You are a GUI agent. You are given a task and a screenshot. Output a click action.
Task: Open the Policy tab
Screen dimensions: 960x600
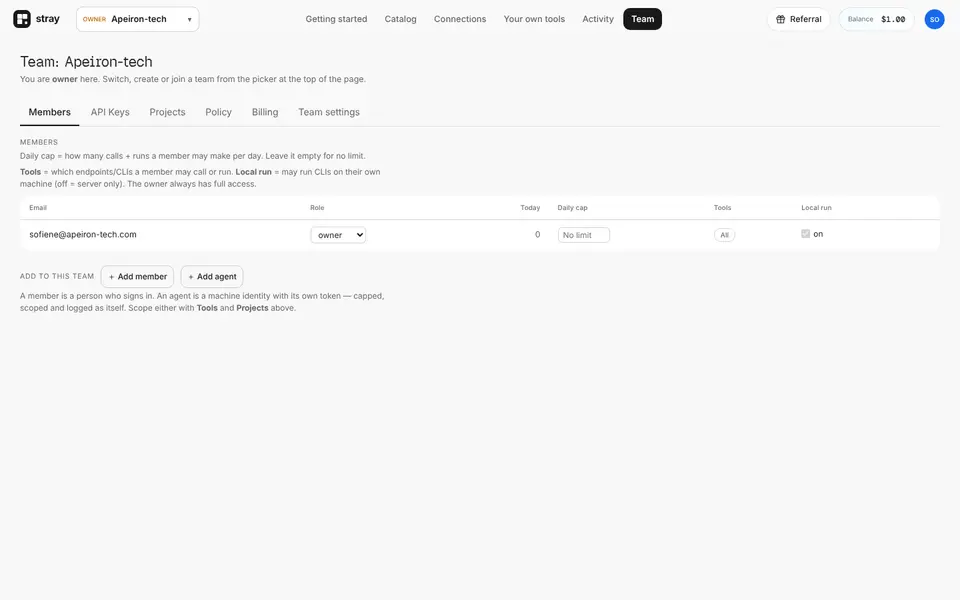coord(219,112)
